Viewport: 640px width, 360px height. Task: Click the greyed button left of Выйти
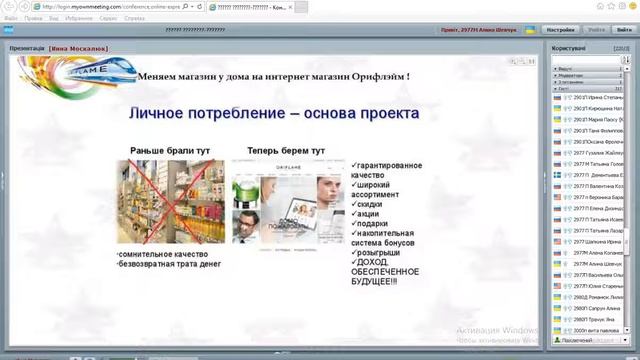(x=596, y=30)
